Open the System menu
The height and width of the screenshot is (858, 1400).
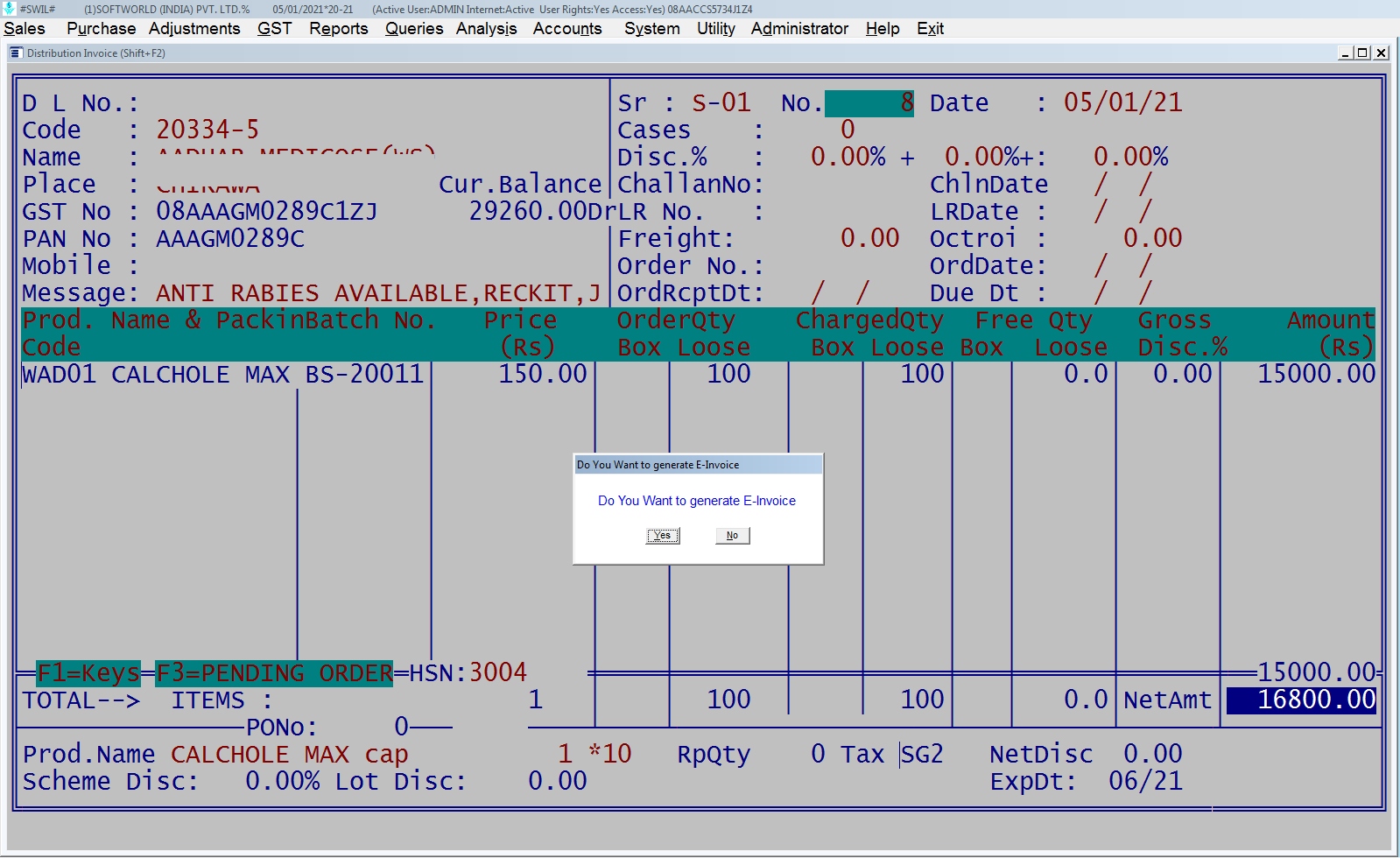651,29
